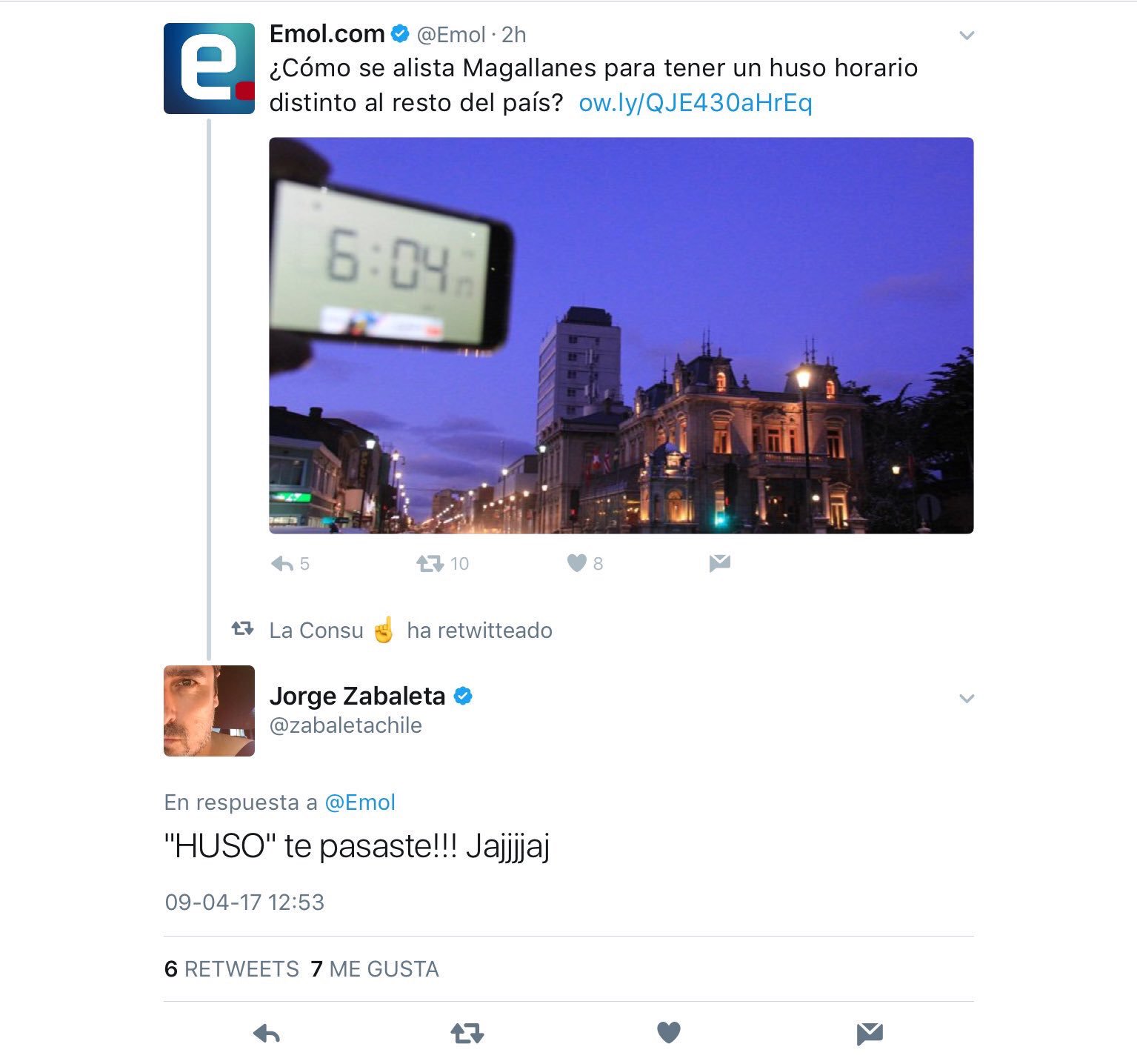Open Jorge Zabaleta's profile picture
The height and width of the screenshot is (1064, 1137).
tap(209, 711)
